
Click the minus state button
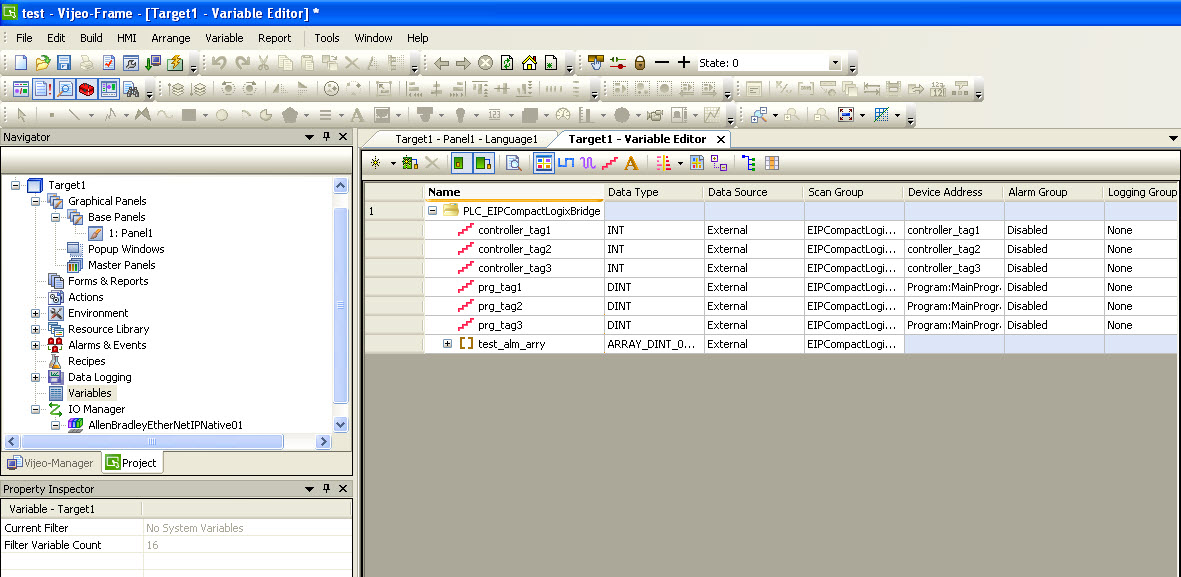[661, 63]
